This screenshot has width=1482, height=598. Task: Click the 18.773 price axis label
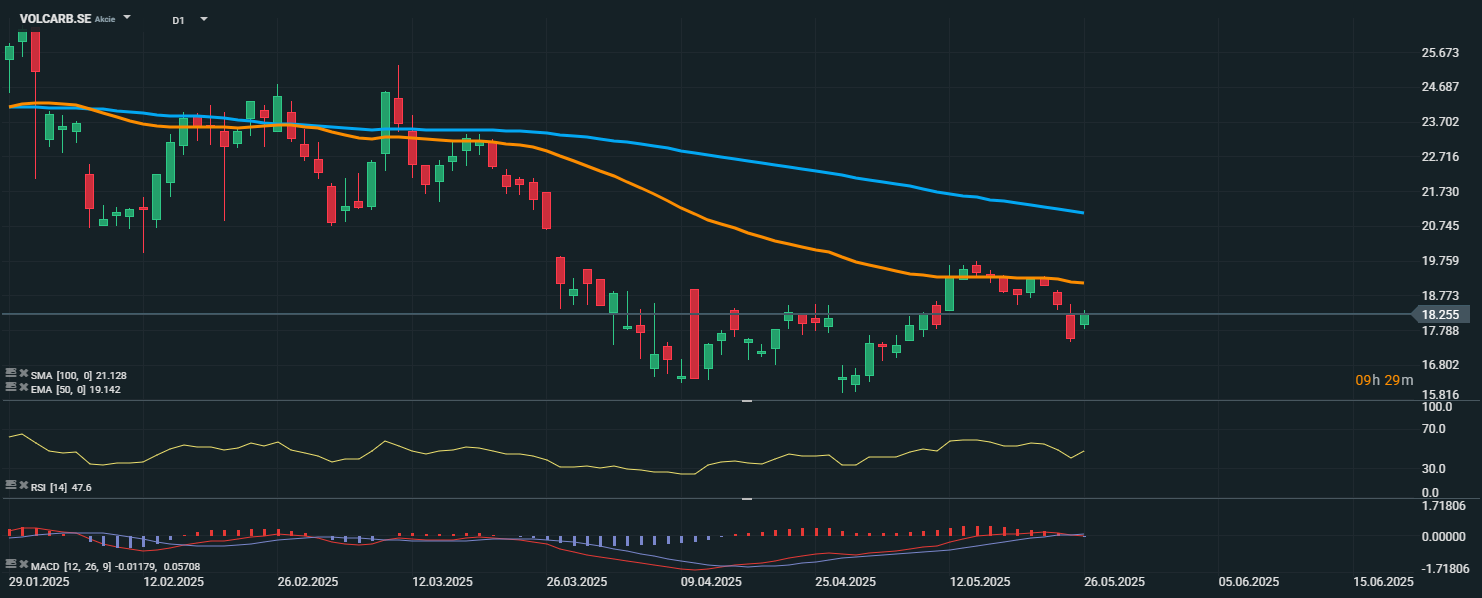(x=1439, y=296)
